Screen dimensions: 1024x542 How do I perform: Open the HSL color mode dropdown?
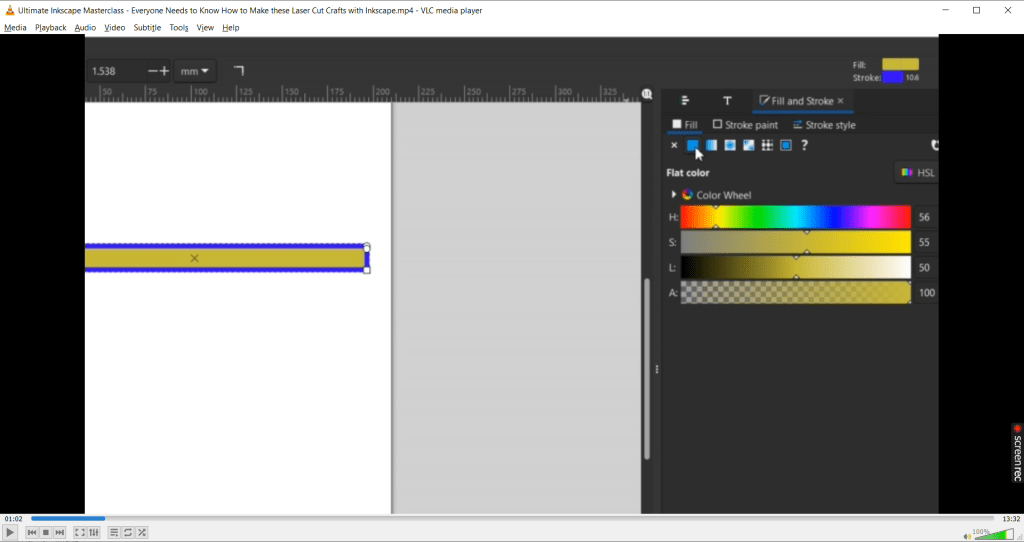(917, 173)
